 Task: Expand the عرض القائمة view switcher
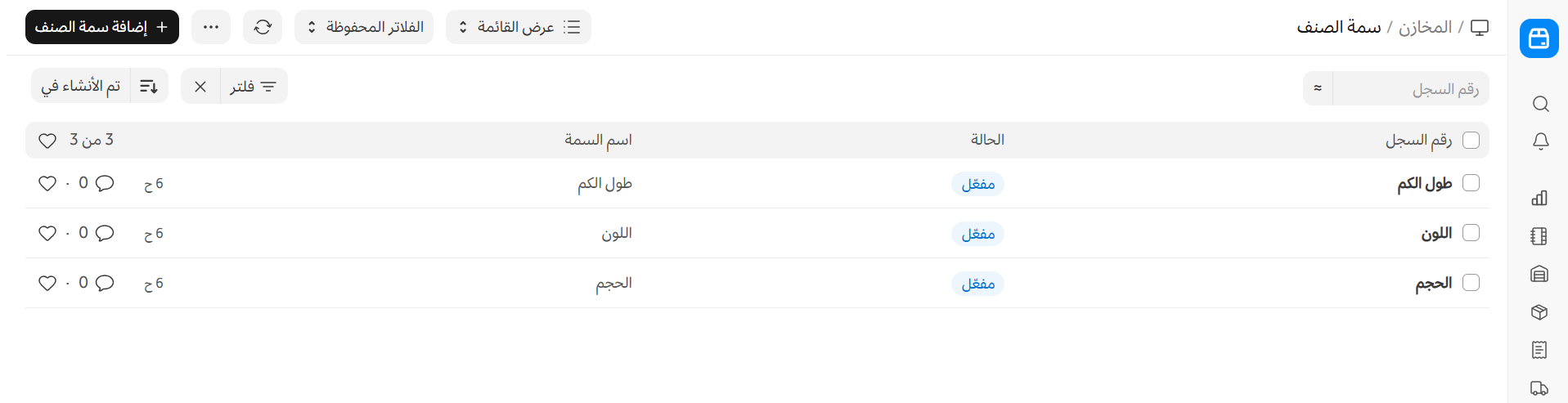[519, 27]
